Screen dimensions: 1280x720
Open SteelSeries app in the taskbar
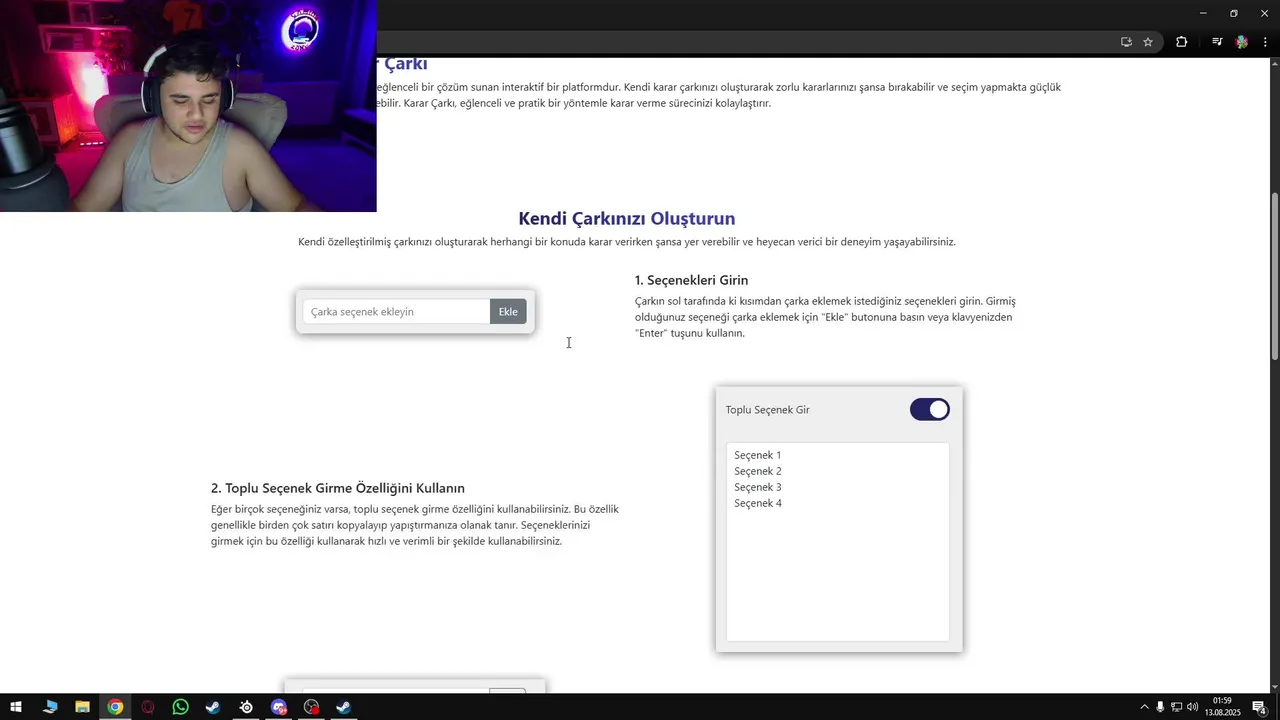click(246, 707)
